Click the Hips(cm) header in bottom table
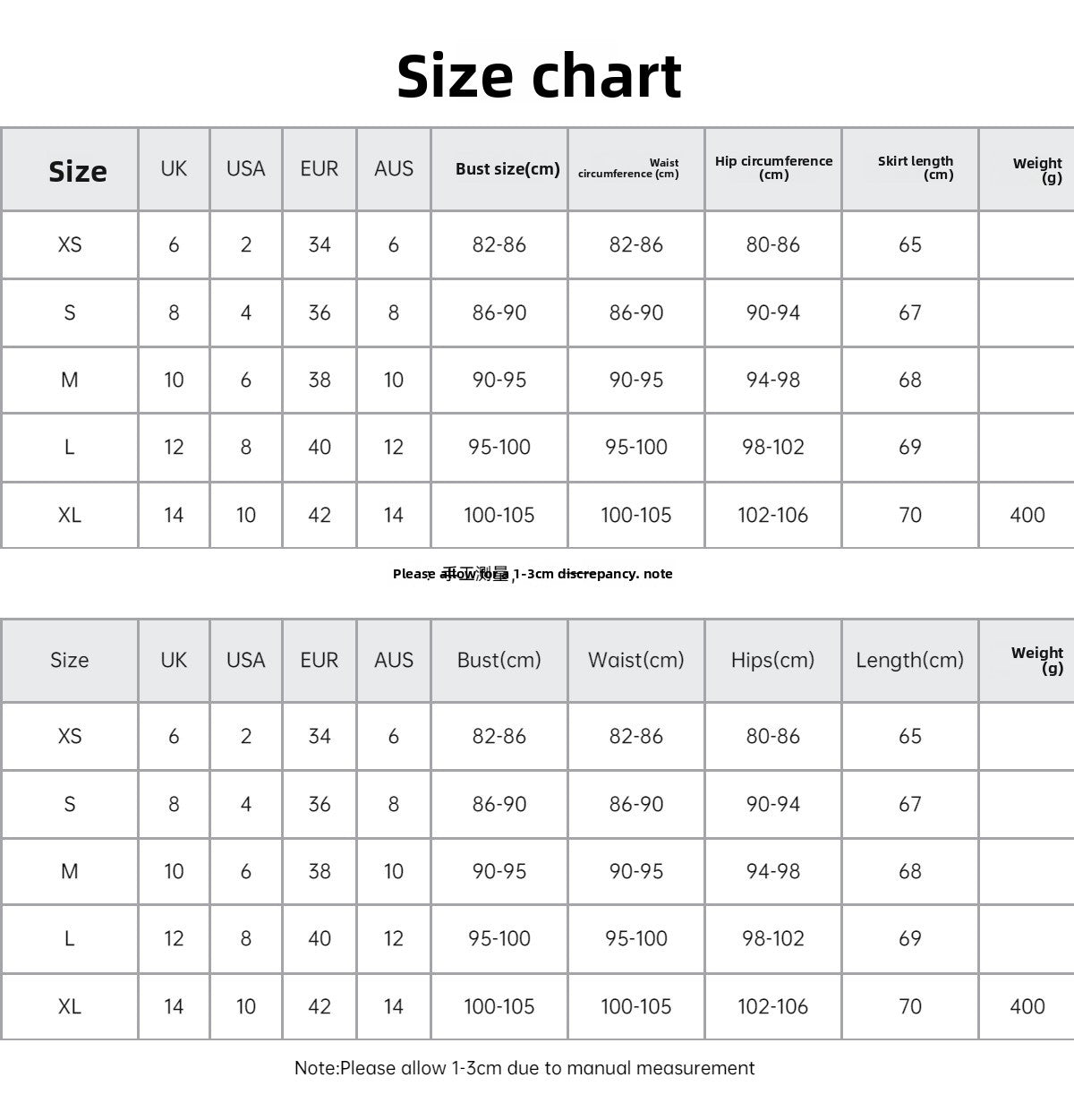 point(772,660)
